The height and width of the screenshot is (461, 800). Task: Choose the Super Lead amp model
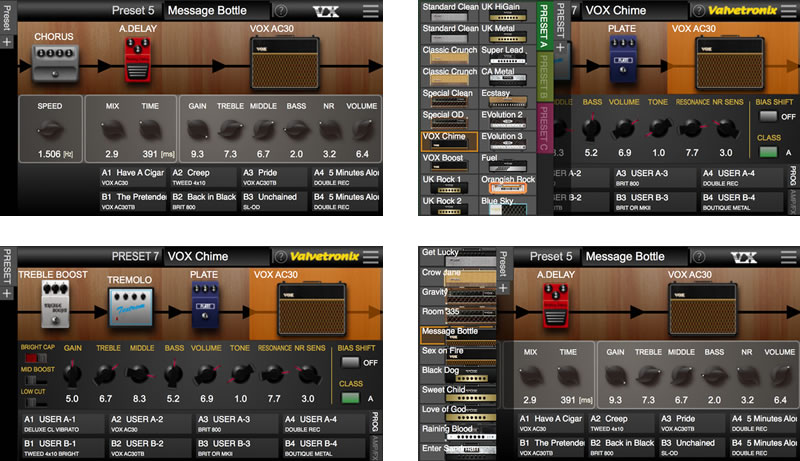tap(507, 55)
